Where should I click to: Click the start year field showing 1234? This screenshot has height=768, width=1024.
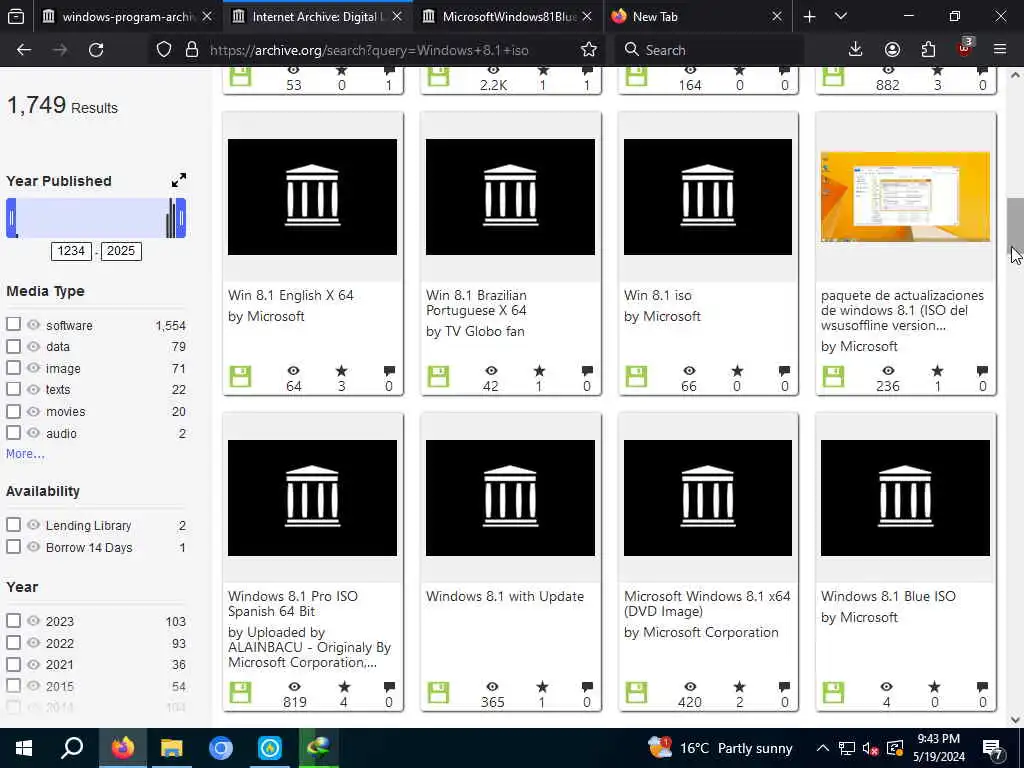point(71,251)
